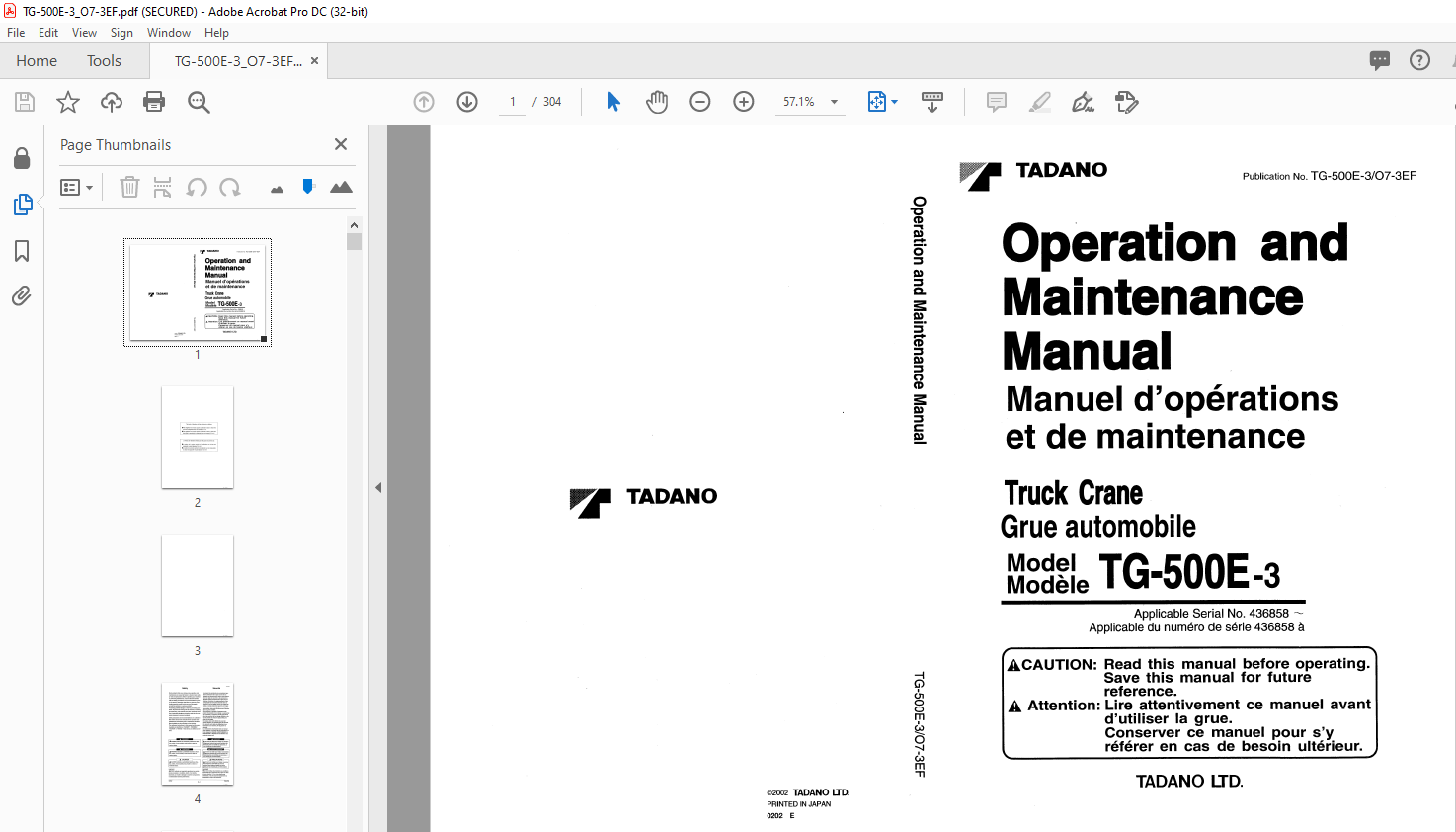
Task: Go to the previous page
Action: [x=424, y=102]
